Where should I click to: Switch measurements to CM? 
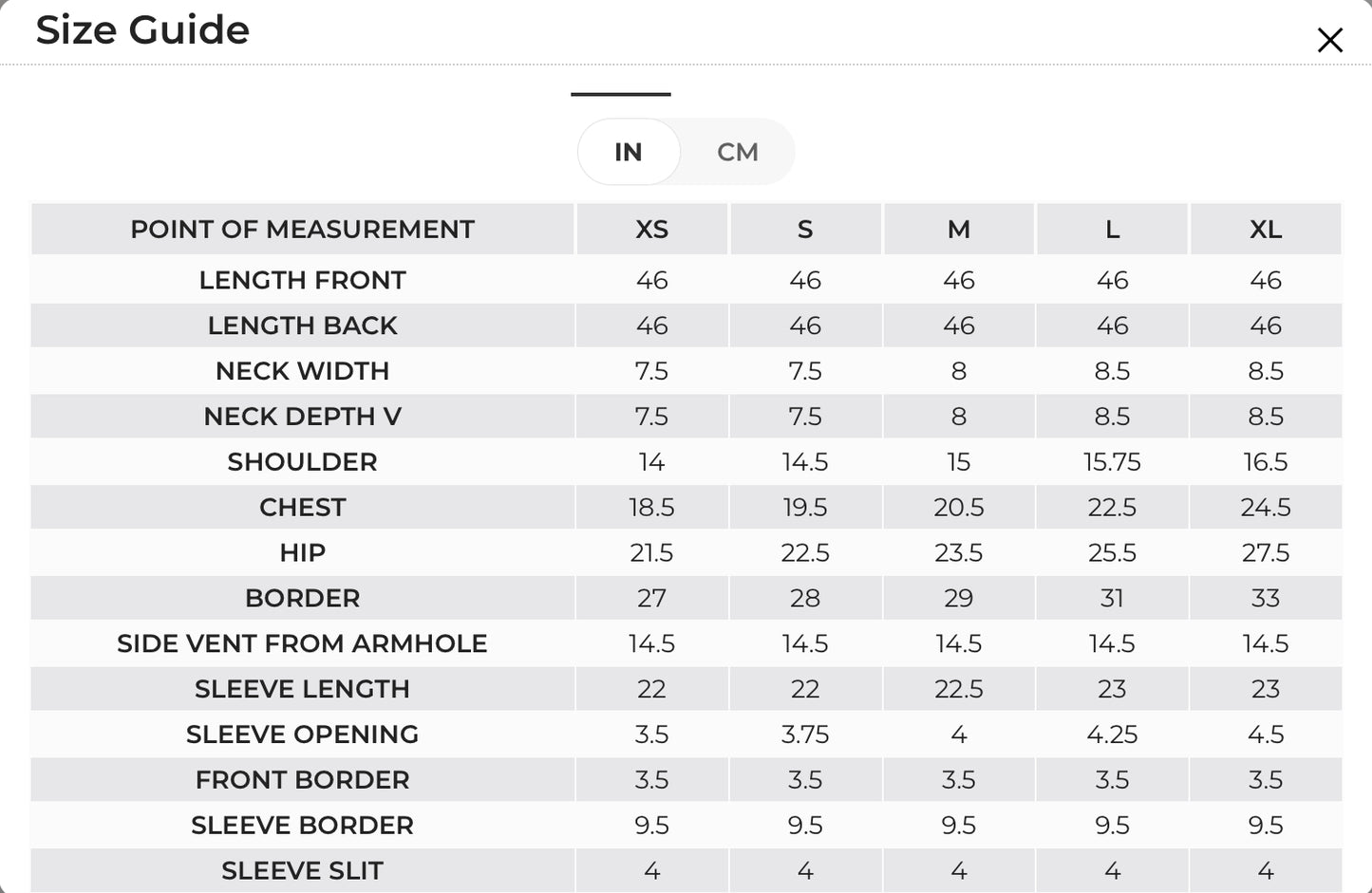[x=738, y=152]
